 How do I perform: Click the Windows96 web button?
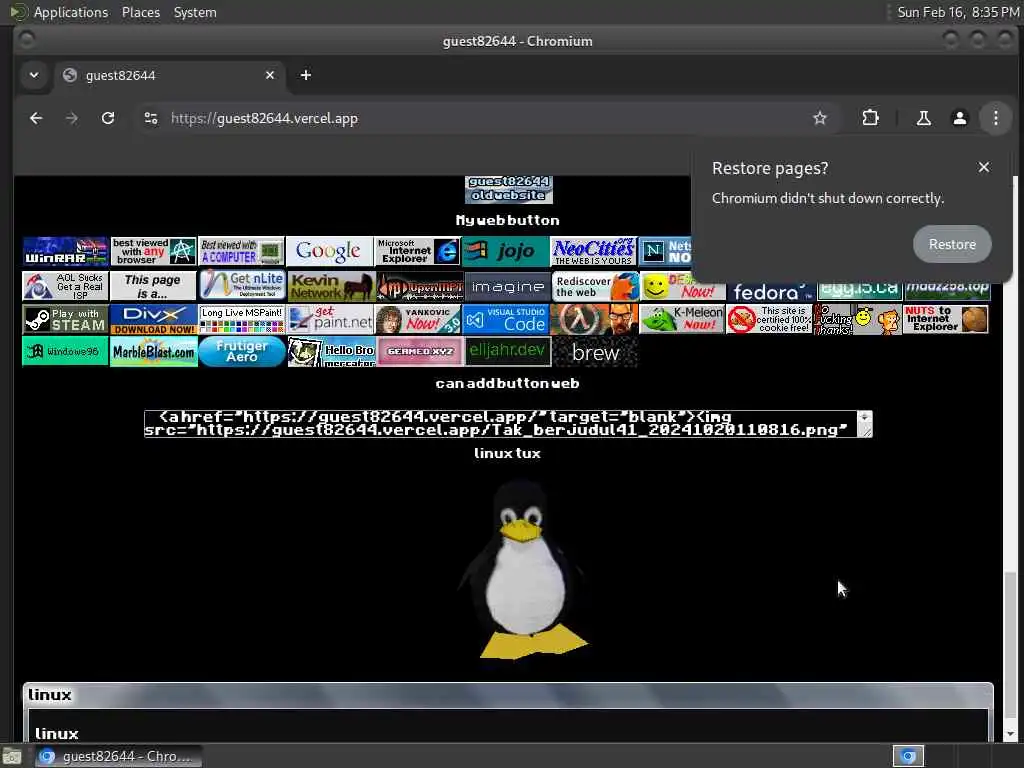(65, 351)
